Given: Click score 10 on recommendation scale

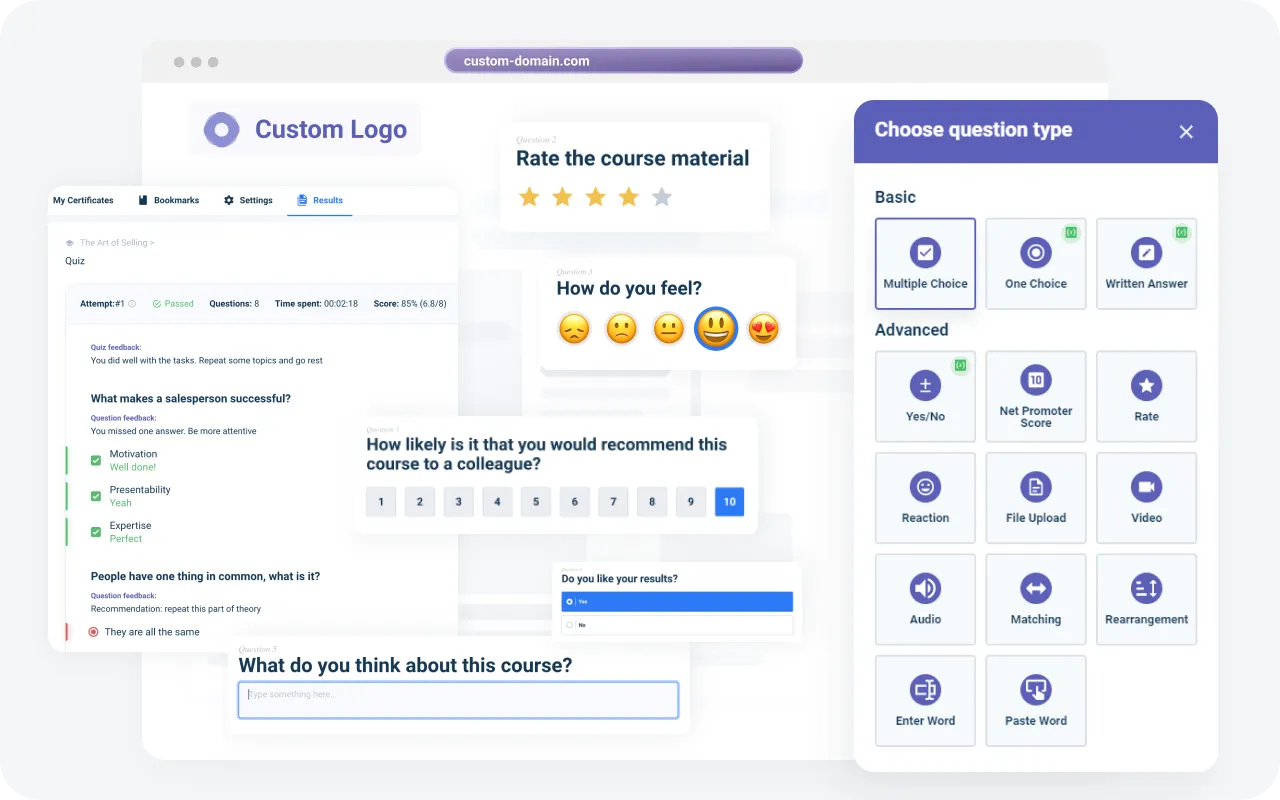Looking at the screenshot, I should 729,502.
